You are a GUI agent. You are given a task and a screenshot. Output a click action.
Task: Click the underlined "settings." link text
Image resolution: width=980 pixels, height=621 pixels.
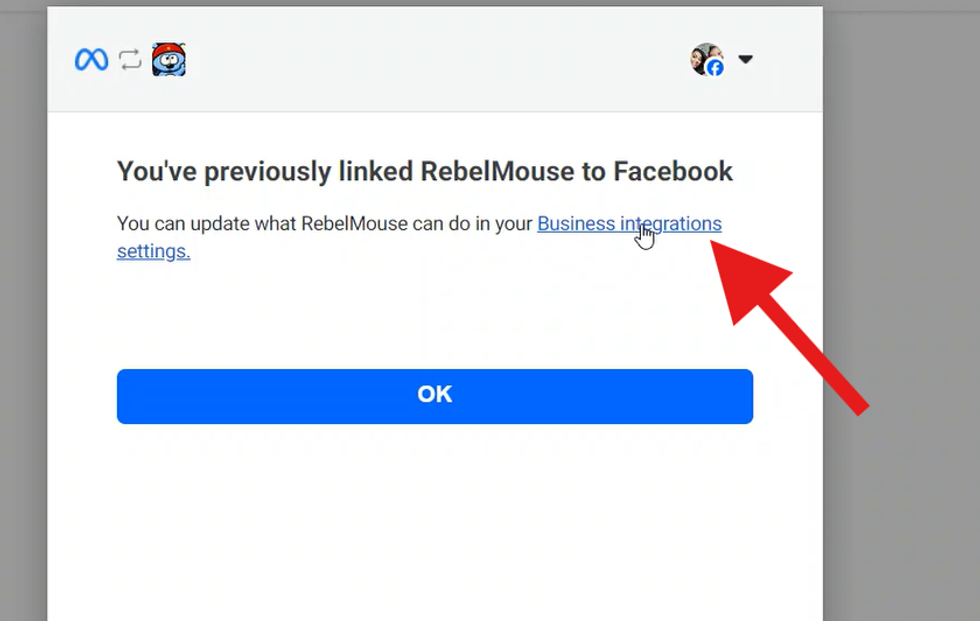[x=153, y=252]
